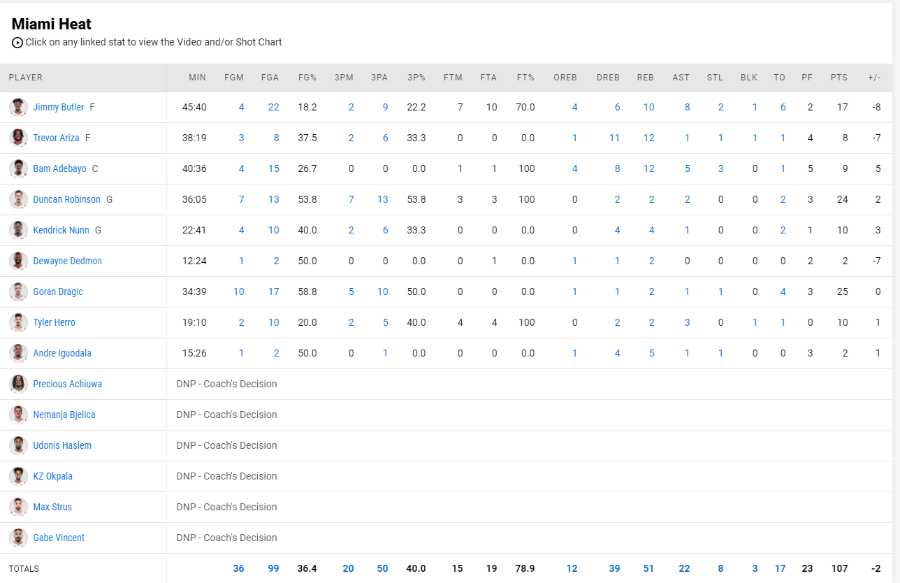Click the MIN column header

pyautogui.click(x=197, y=77)
